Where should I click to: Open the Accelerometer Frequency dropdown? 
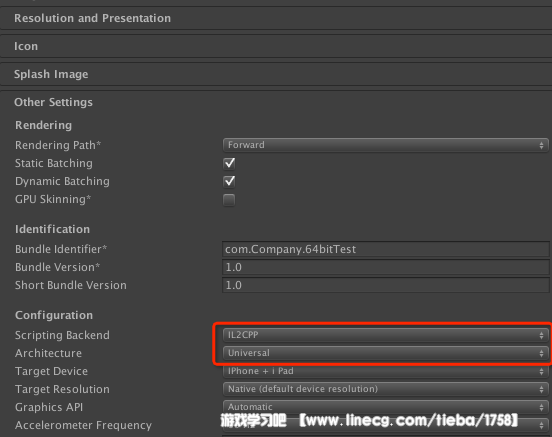[x=385, y=425]
